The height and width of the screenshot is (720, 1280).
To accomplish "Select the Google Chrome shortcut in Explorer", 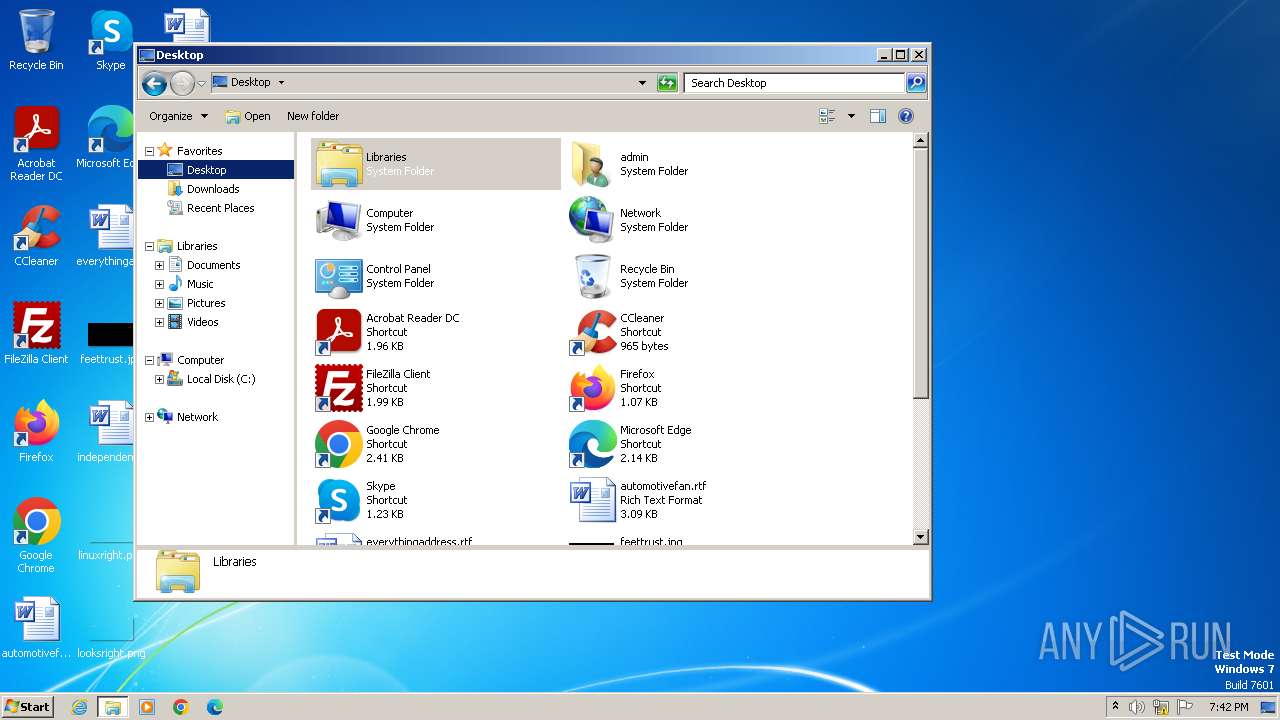I will tap(339, 444).
